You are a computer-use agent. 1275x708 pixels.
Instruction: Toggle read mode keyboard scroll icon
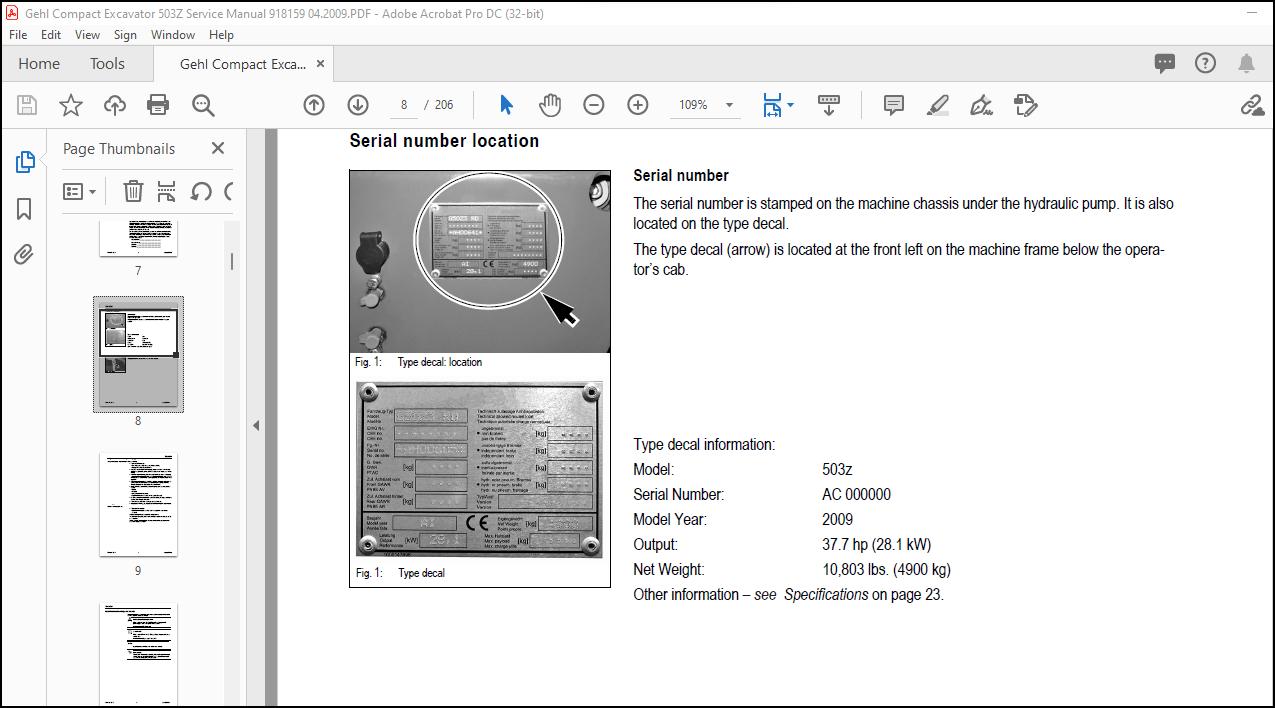coord(829,105)
